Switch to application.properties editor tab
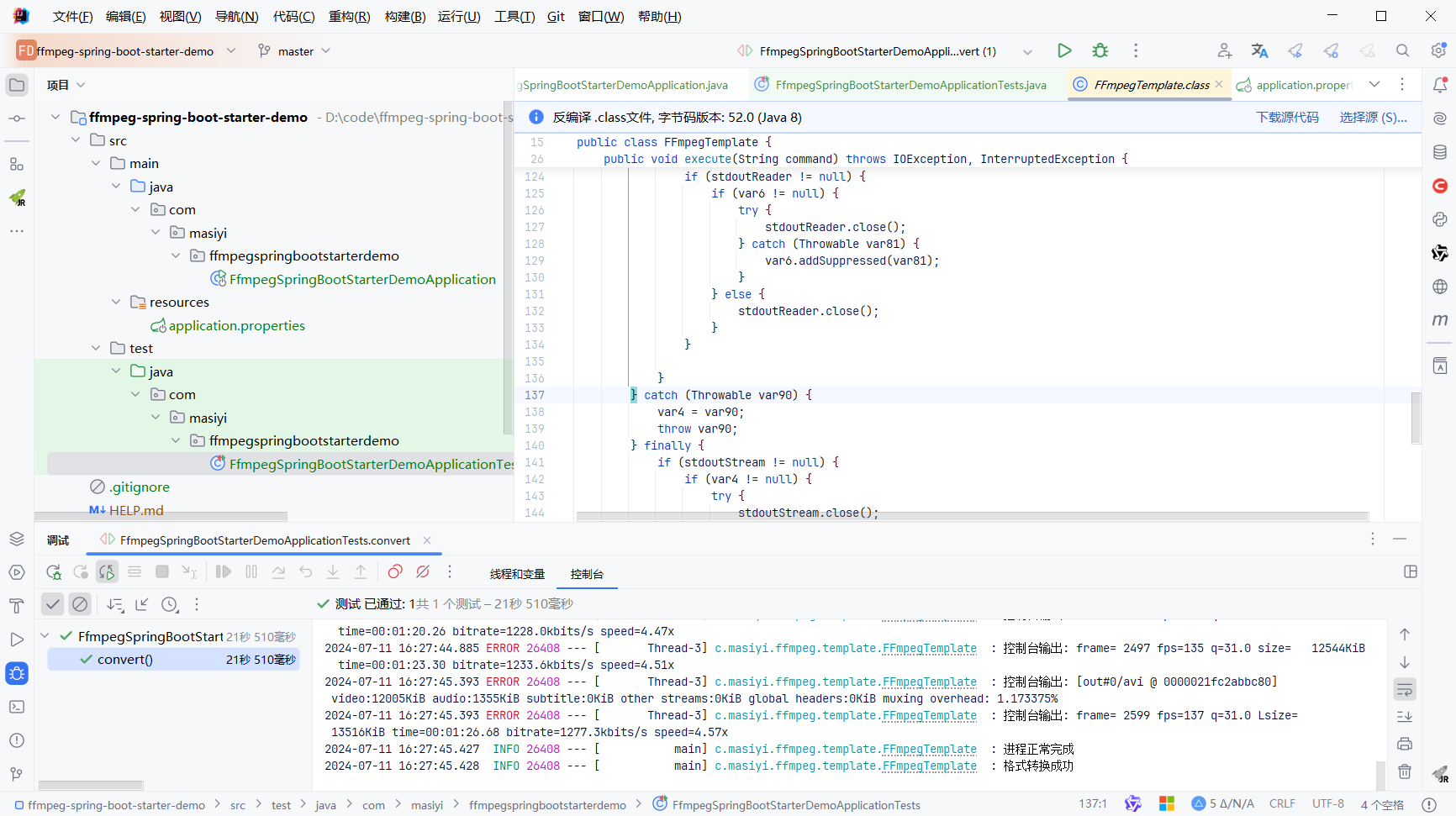 tap(1295, 85)
